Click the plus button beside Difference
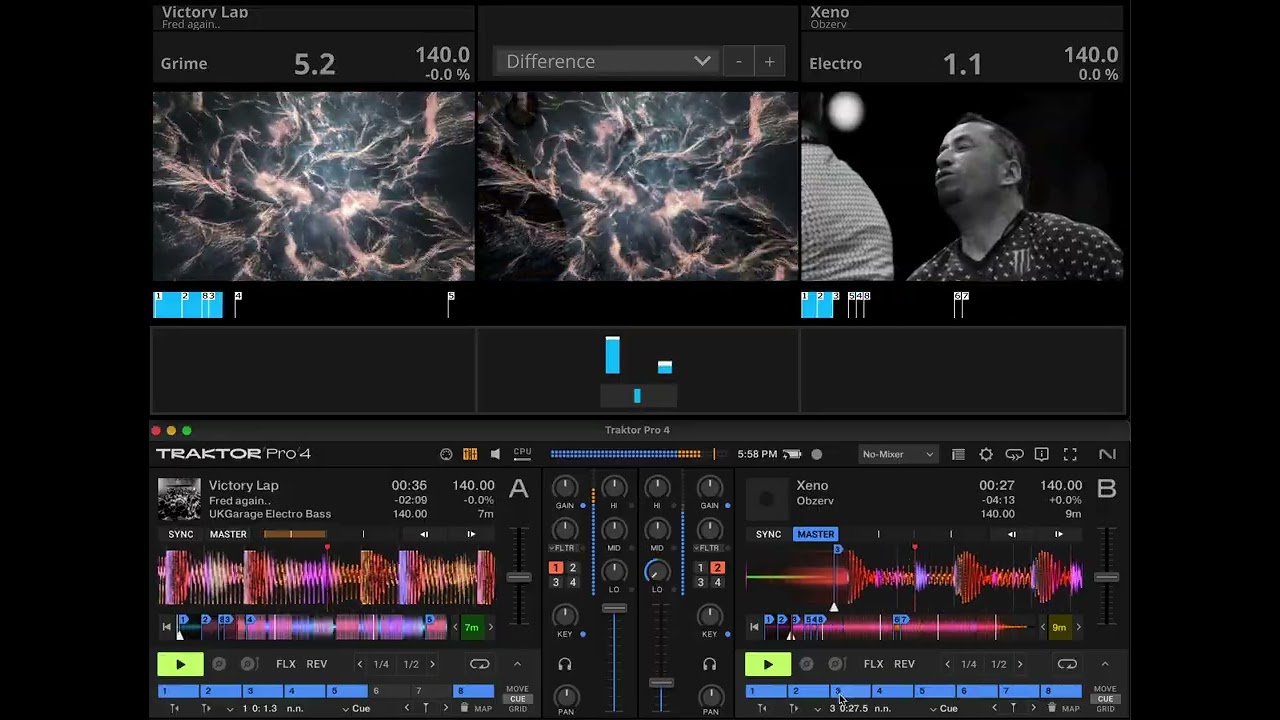 [769, 62]
